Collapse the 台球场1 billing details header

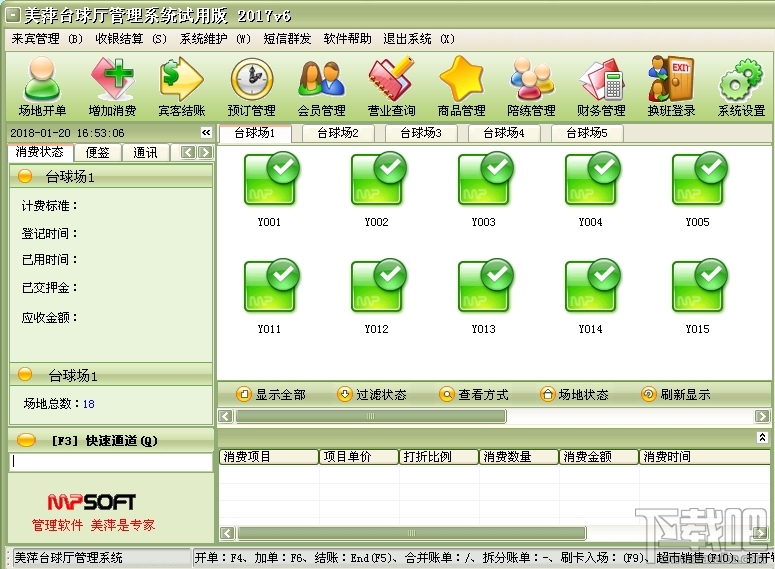click(111, 176)
